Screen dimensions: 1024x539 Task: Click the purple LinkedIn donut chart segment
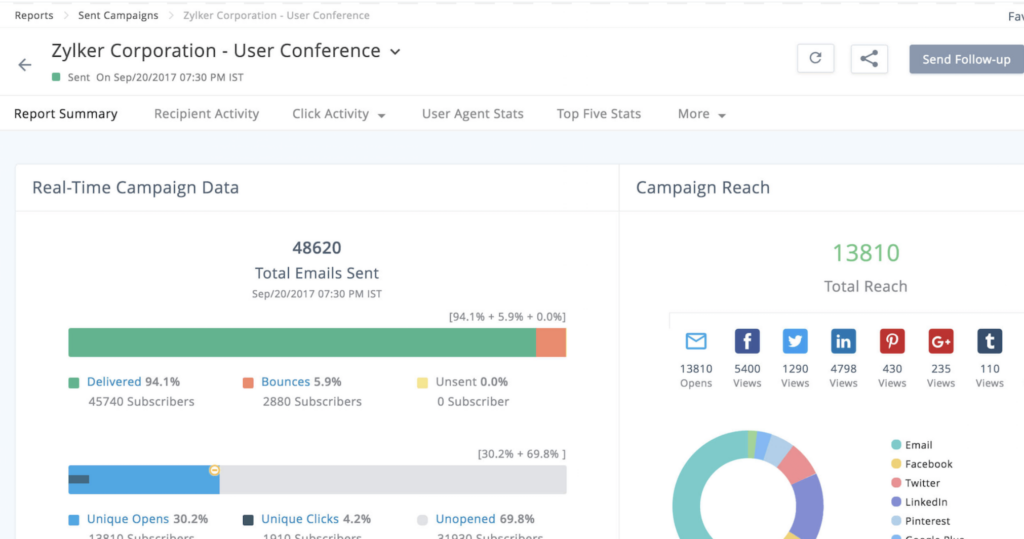[809, 506]
